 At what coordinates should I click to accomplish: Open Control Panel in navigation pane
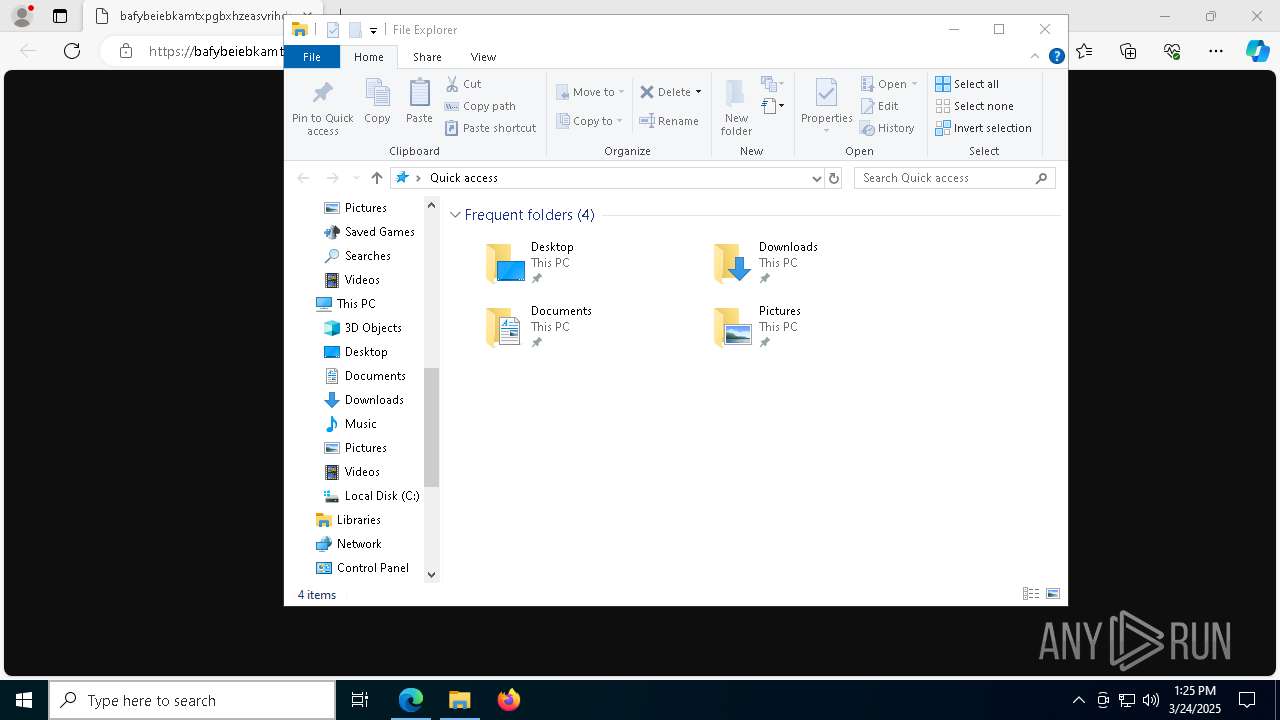[x=362, y=568]
